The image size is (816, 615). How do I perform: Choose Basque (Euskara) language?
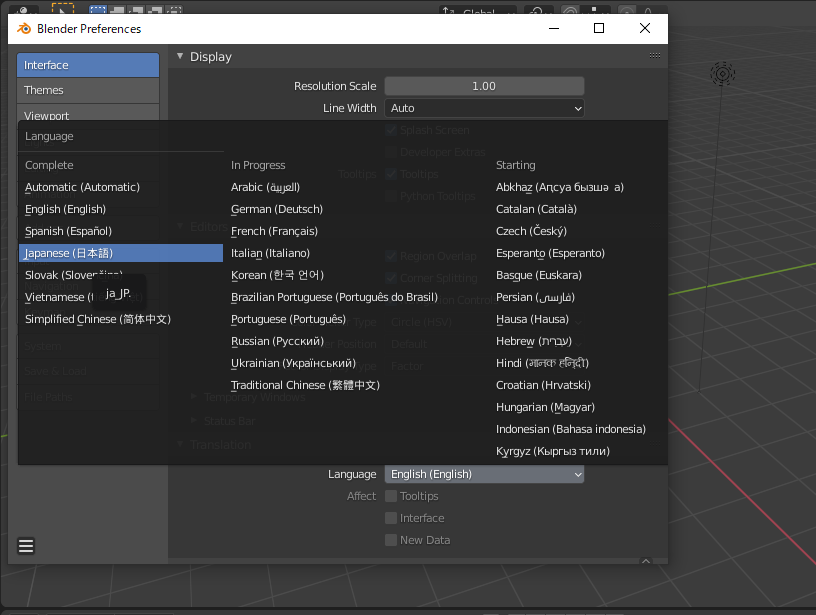(x=539, y=275)
